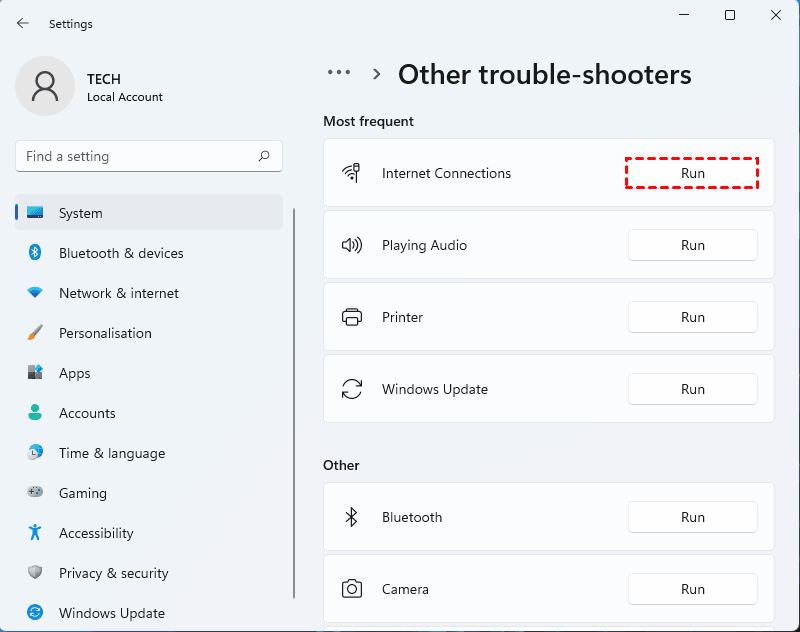This screenshot has width=800, height=632.
Task: Click the Gaming controller icon
Action: coord(35,493)
